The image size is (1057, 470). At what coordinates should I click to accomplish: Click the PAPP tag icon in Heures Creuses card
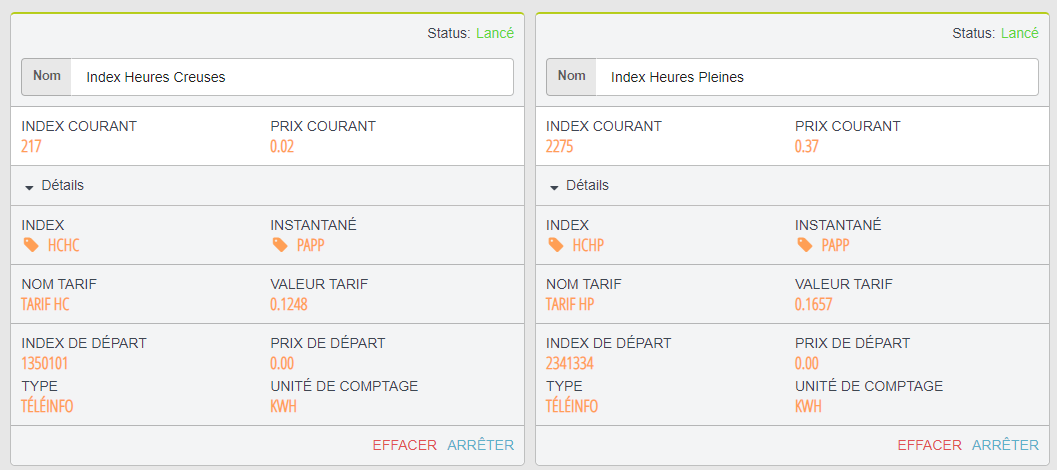279,245
